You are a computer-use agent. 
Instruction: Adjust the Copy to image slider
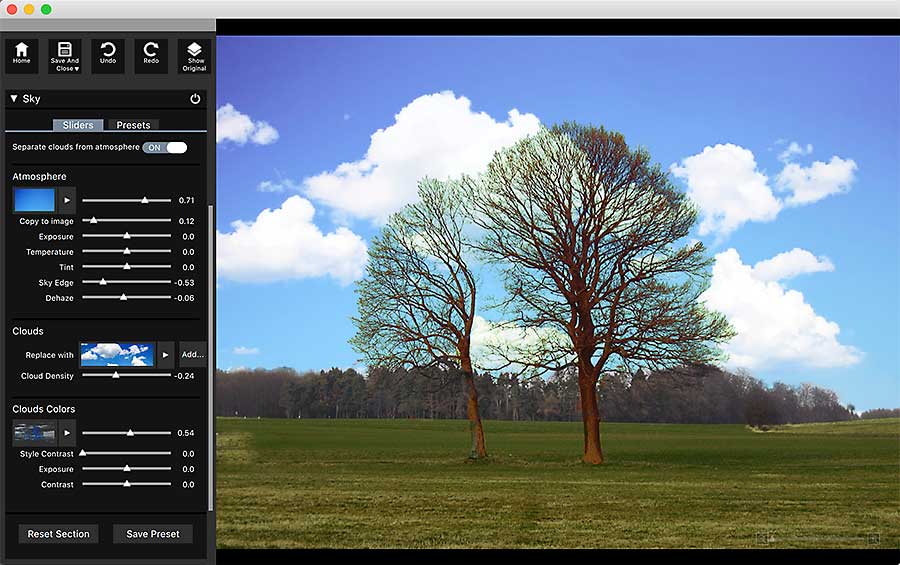[x=127, y=220]
